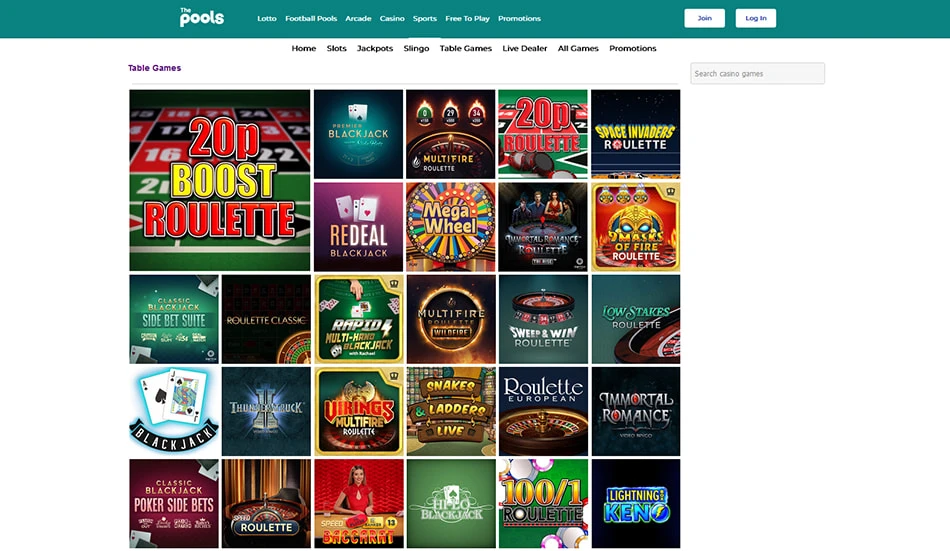Open Snakes & Ladders Live tile
This screenshot has height=551, width=950.
click(x=451, y=411)
